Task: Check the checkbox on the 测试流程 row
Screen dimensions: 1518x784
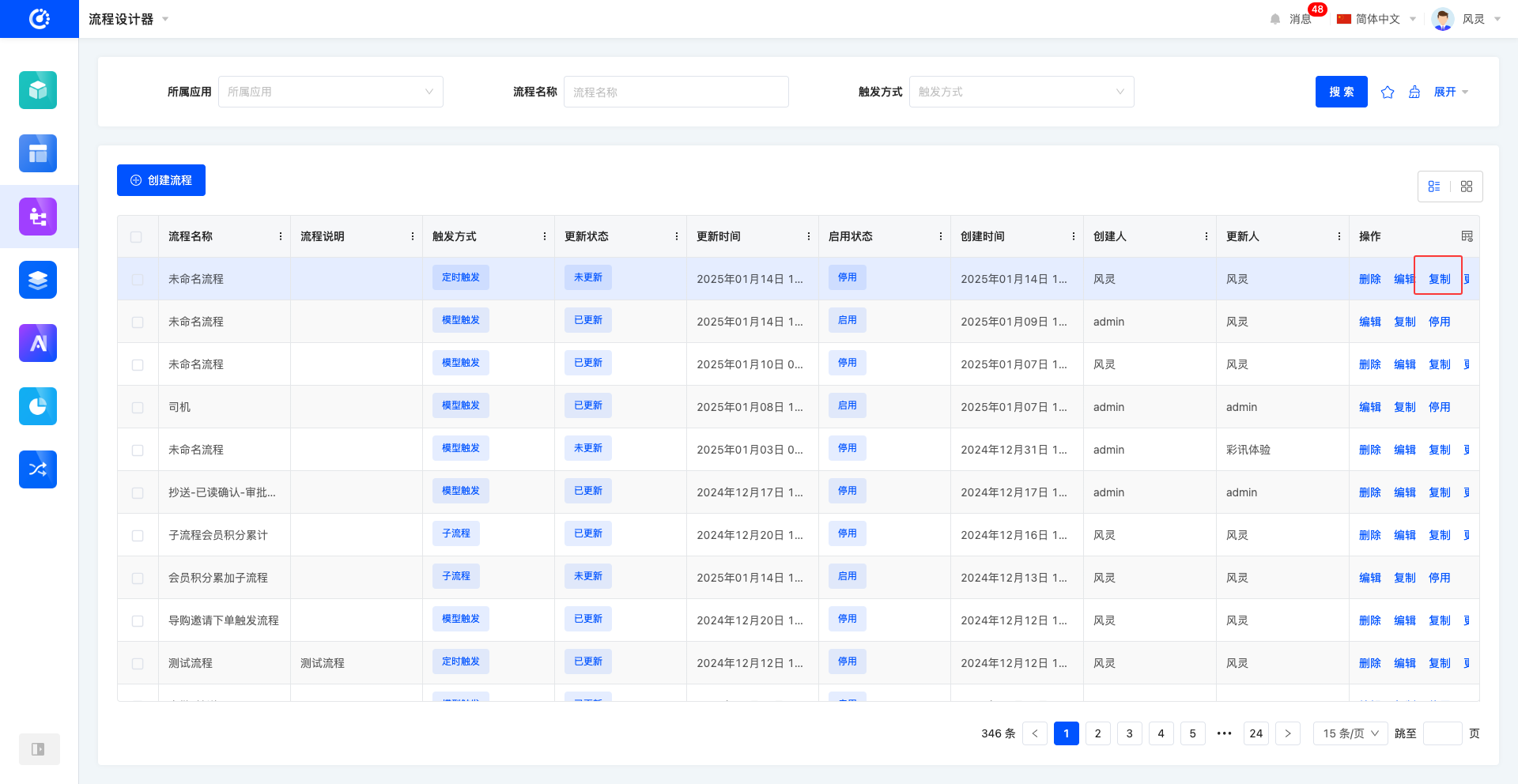Action: [x=137, y=663]
